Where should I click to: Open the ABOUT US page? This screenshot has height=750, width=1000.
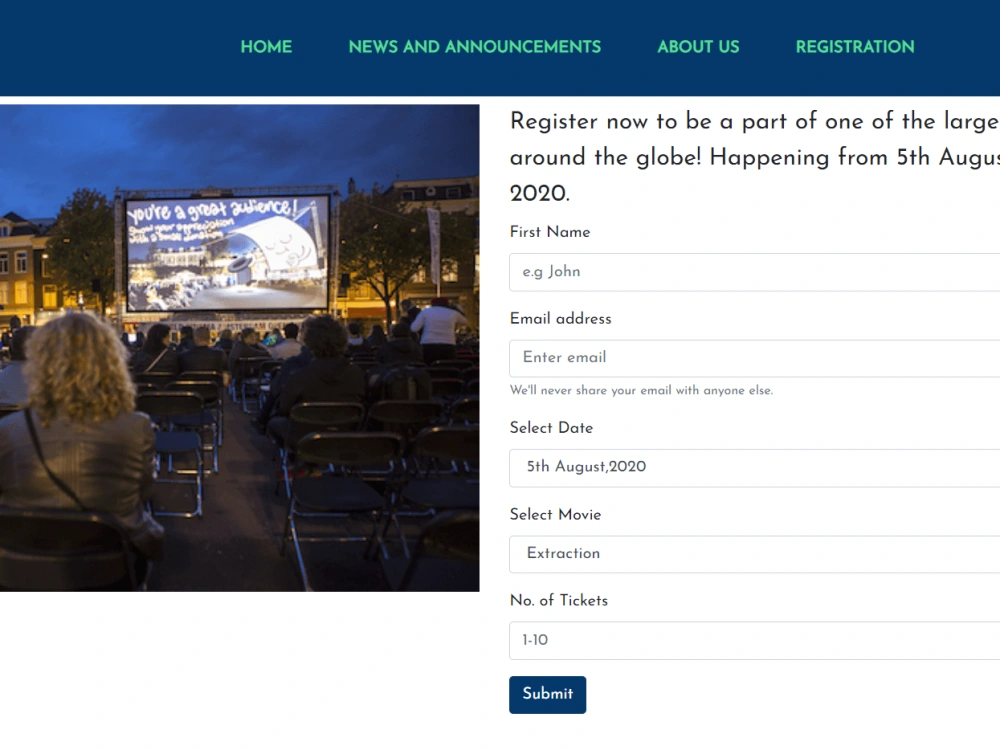(x=698, y=47)
